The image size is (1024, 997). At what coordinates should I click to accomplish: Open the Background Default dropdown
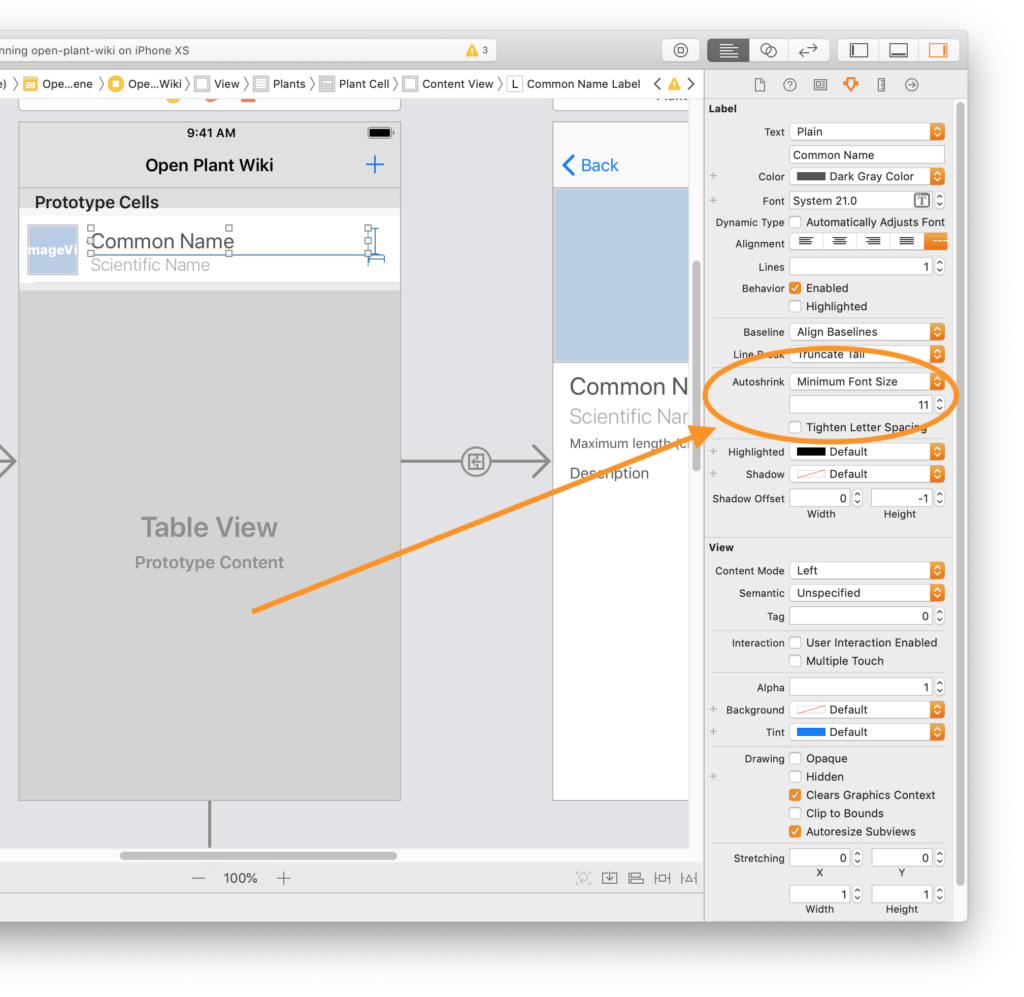pyautogui.click(x=867, y=710)
